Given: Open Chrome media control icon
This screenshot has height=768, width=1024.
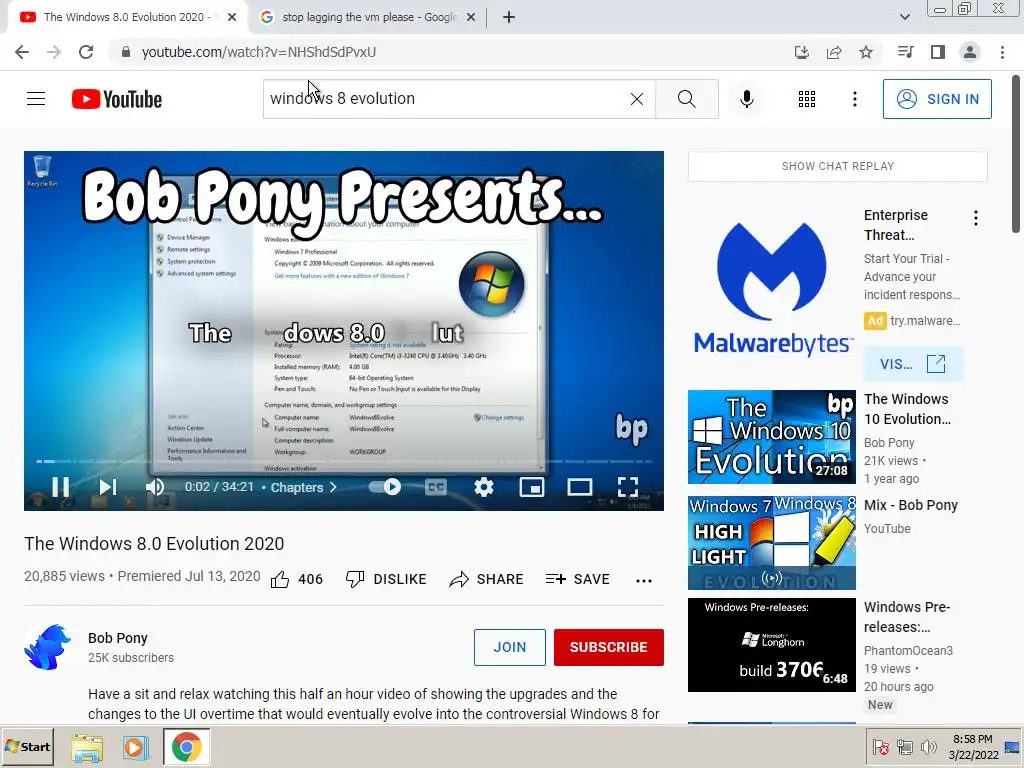Looking at the screenshot, I should click(905, 52).
